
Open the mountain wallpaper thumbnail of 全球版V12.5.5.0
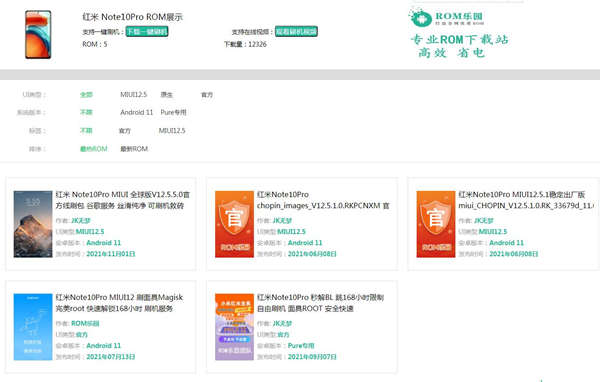[x=33, y=224]
